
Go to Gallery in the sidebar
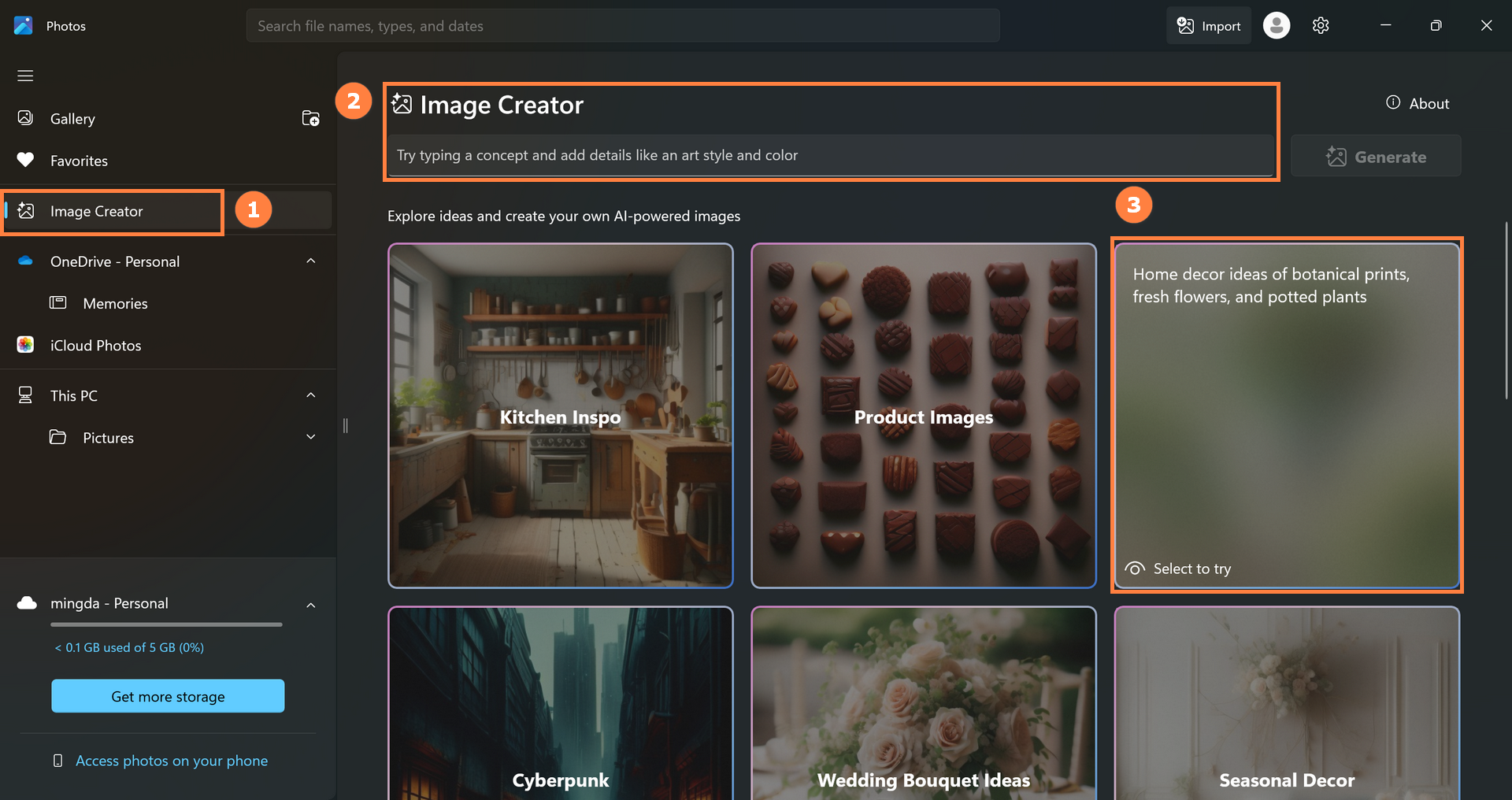(x=72, y=119)
